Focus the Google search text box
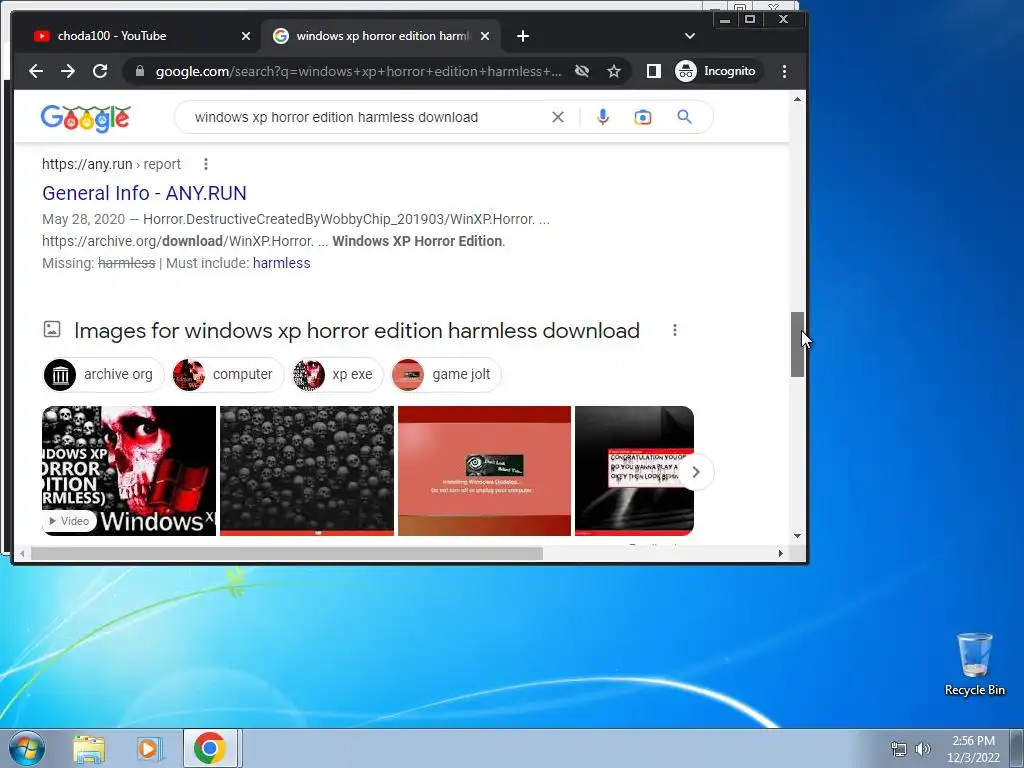Image resolution: width=1024 pixels, height=768 pixels. (366, 117)
